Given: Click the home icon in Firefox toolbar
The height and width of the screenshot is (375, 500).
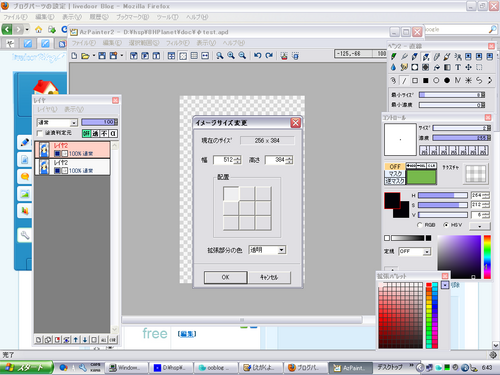Looking at the screenshot, I should click(39, 30).
